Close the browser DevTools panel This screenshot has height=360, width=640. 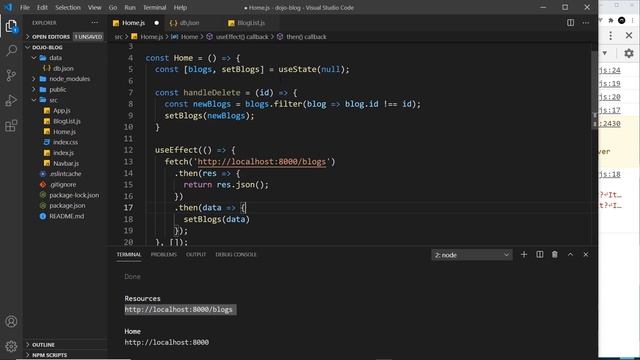click(629, 36)
